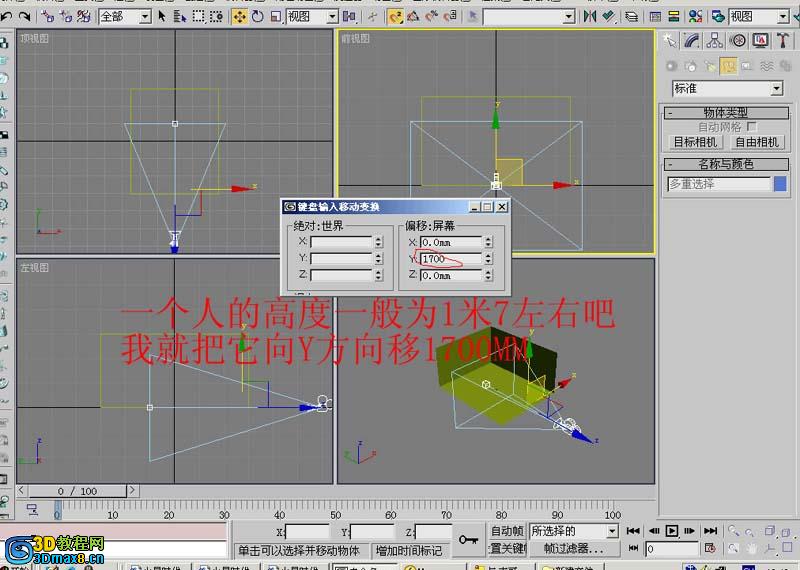Click the Go to Start playback button
This screenshot has width=800, height=570.
[x=633, y=531]
